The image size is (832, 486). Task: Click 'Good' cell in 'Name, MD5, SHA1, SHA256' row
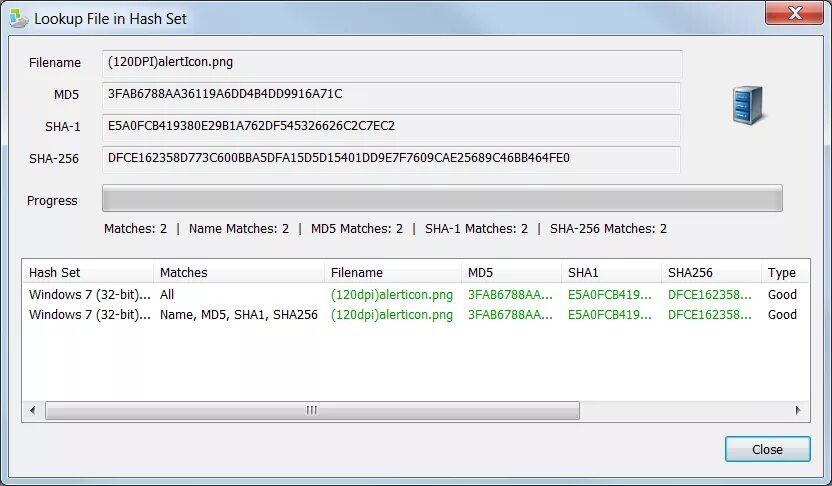coord(782,315)
